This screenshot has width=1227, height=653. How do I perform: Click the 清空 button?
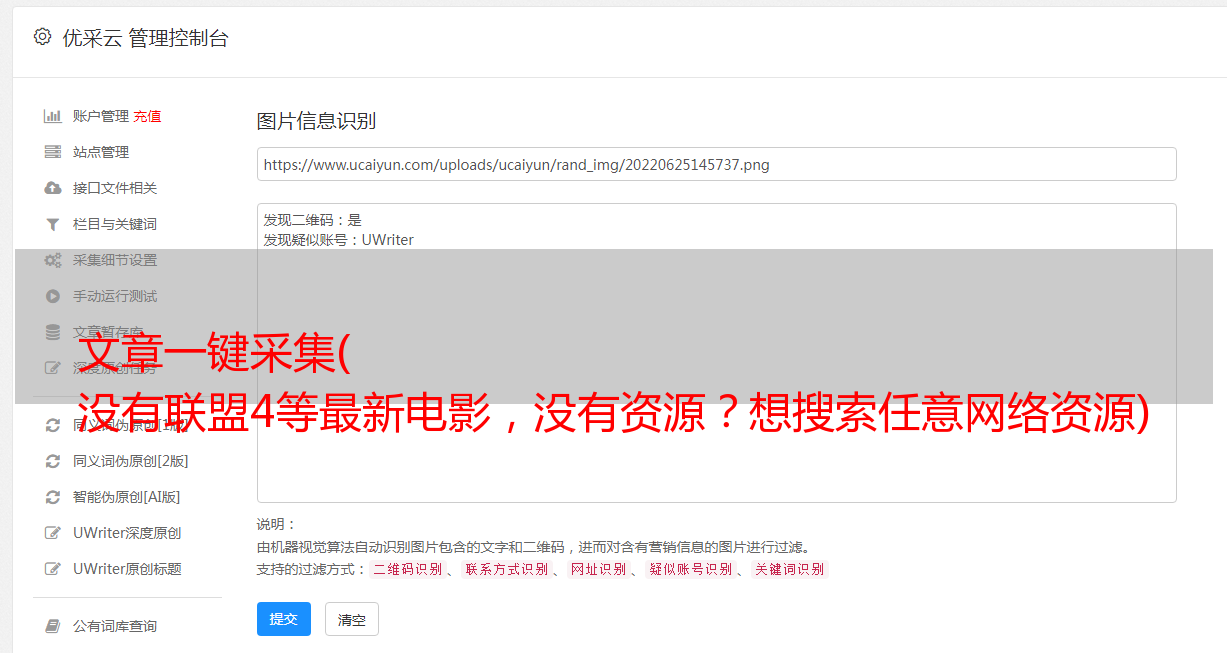point(352,619)
